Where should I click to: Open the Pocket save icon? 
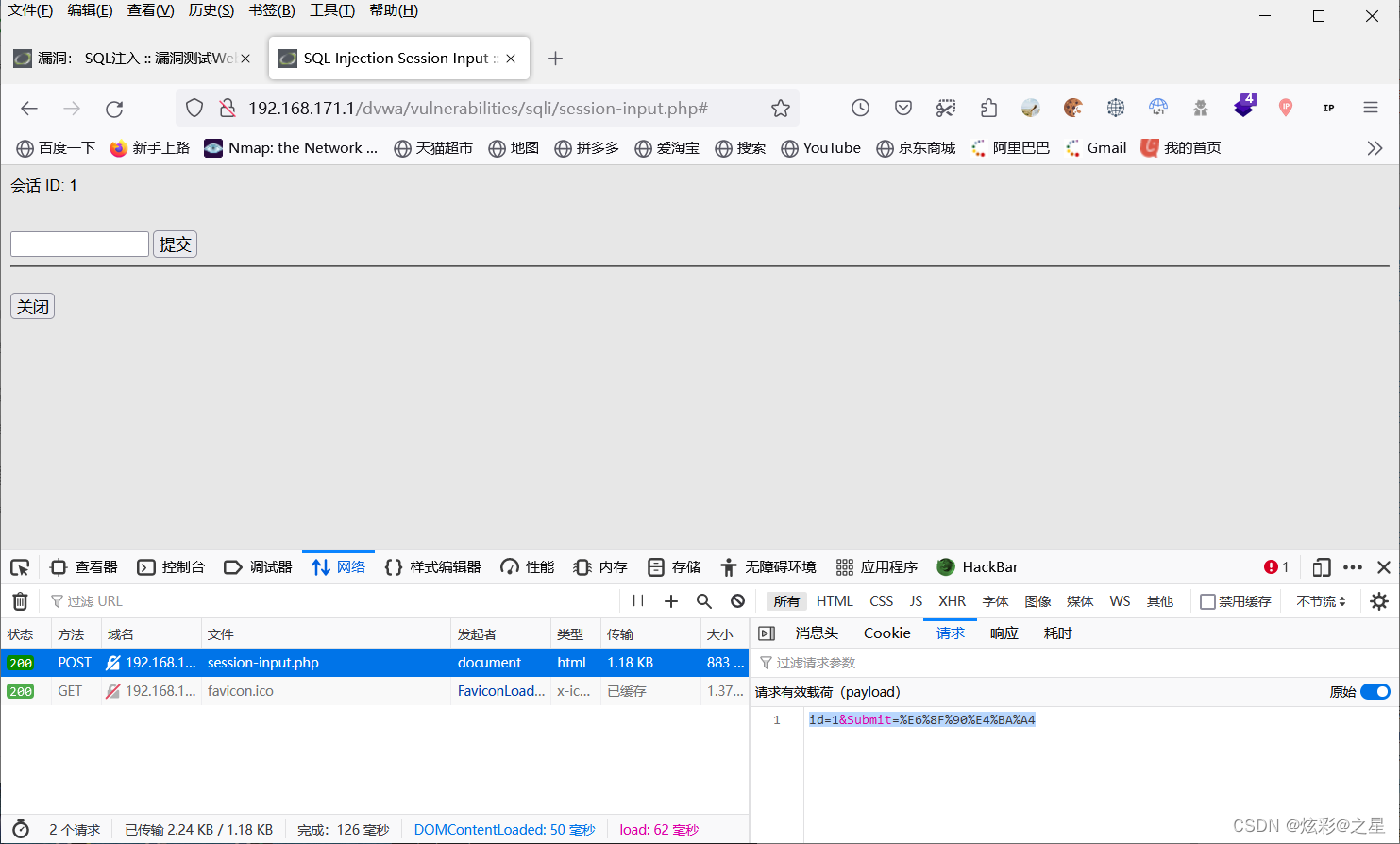(x=903, y=108)
